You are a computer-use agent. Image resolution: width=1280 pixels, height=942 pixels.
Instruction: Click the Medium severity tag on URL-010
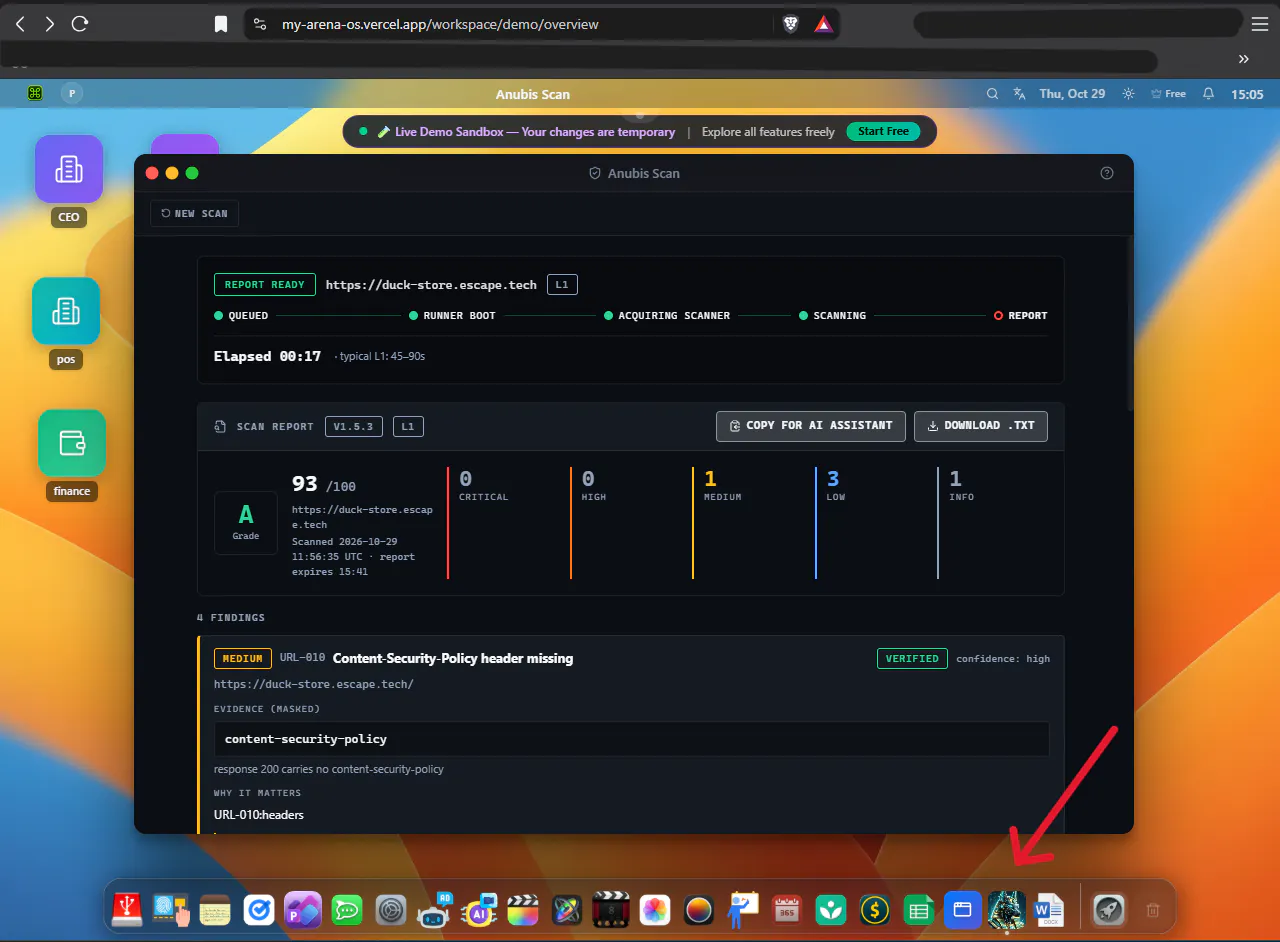[x=243, y=659]
